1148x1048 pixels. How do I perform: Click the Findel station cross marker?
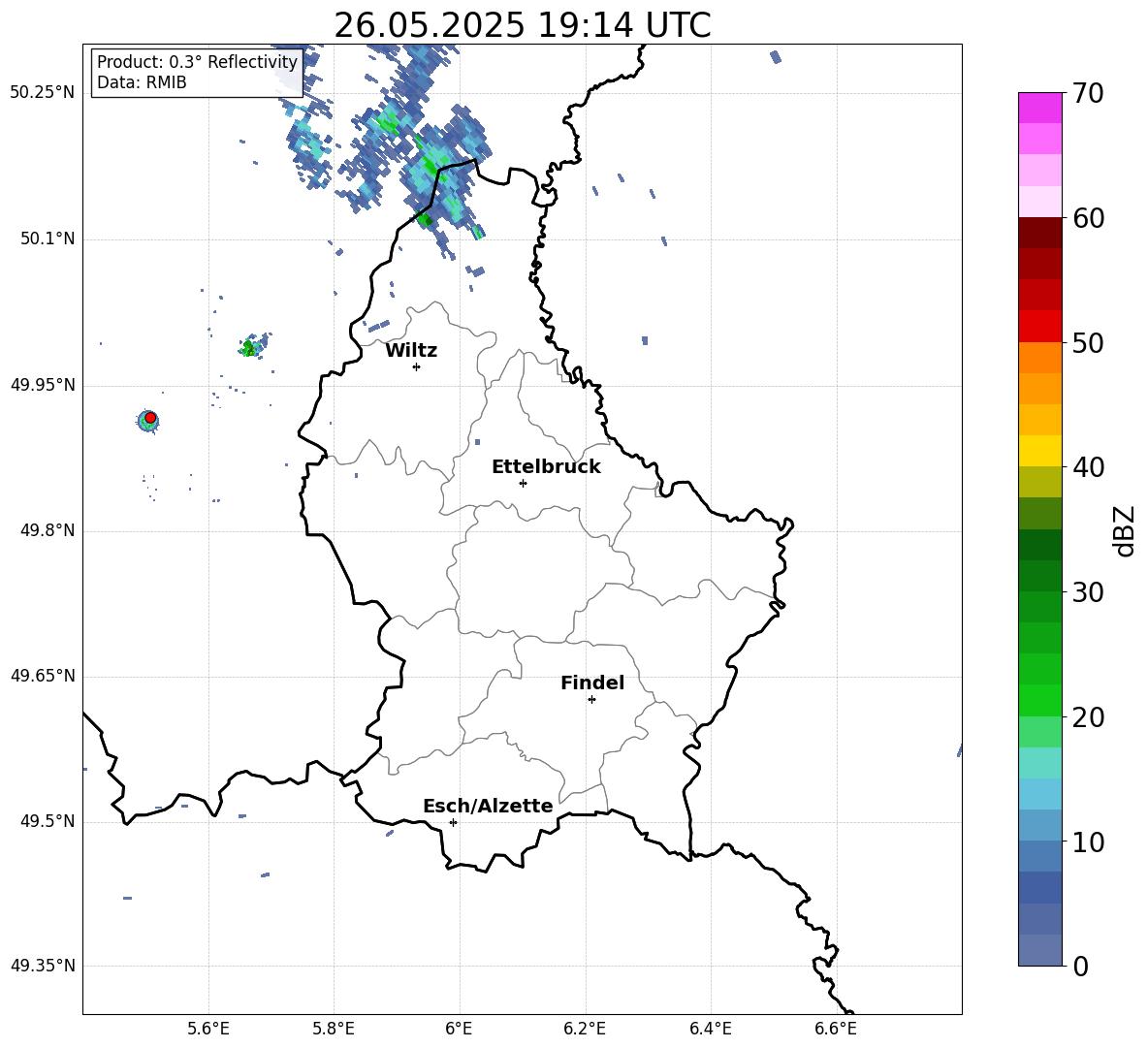tap(591, 699)
